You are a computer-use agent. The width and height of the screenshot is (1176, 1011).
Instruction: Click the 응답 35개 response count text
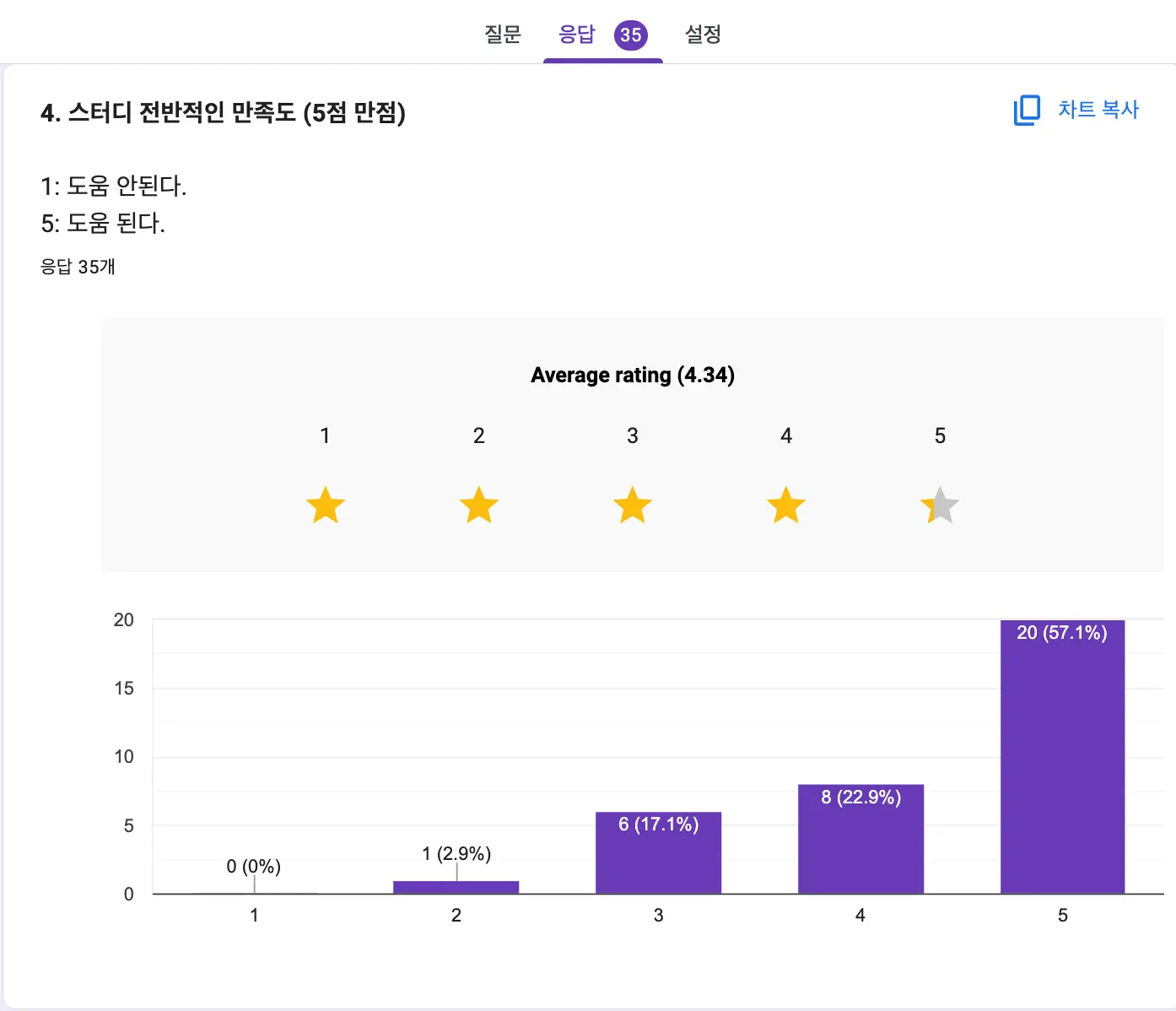tap(78, 267)
